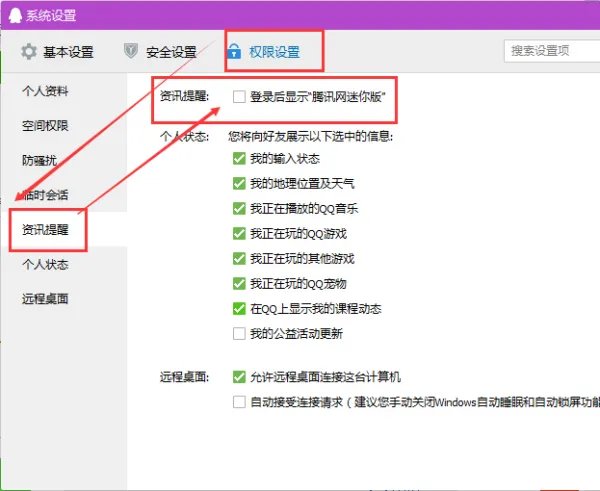
Task: Enable 我的公益活动更新 checkbox
Action: coord(239,334)
